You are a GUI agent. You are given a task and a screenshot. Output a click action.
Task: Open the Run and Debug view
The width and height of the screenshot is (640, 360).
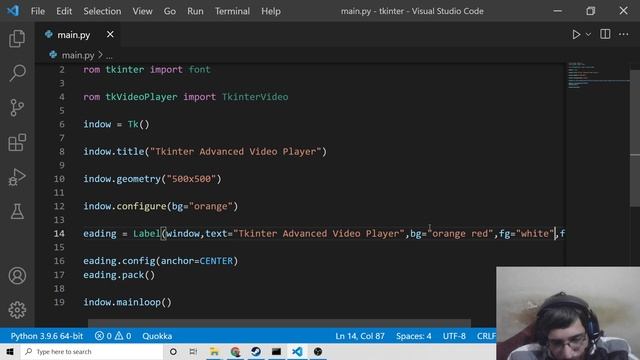point(17,177)
